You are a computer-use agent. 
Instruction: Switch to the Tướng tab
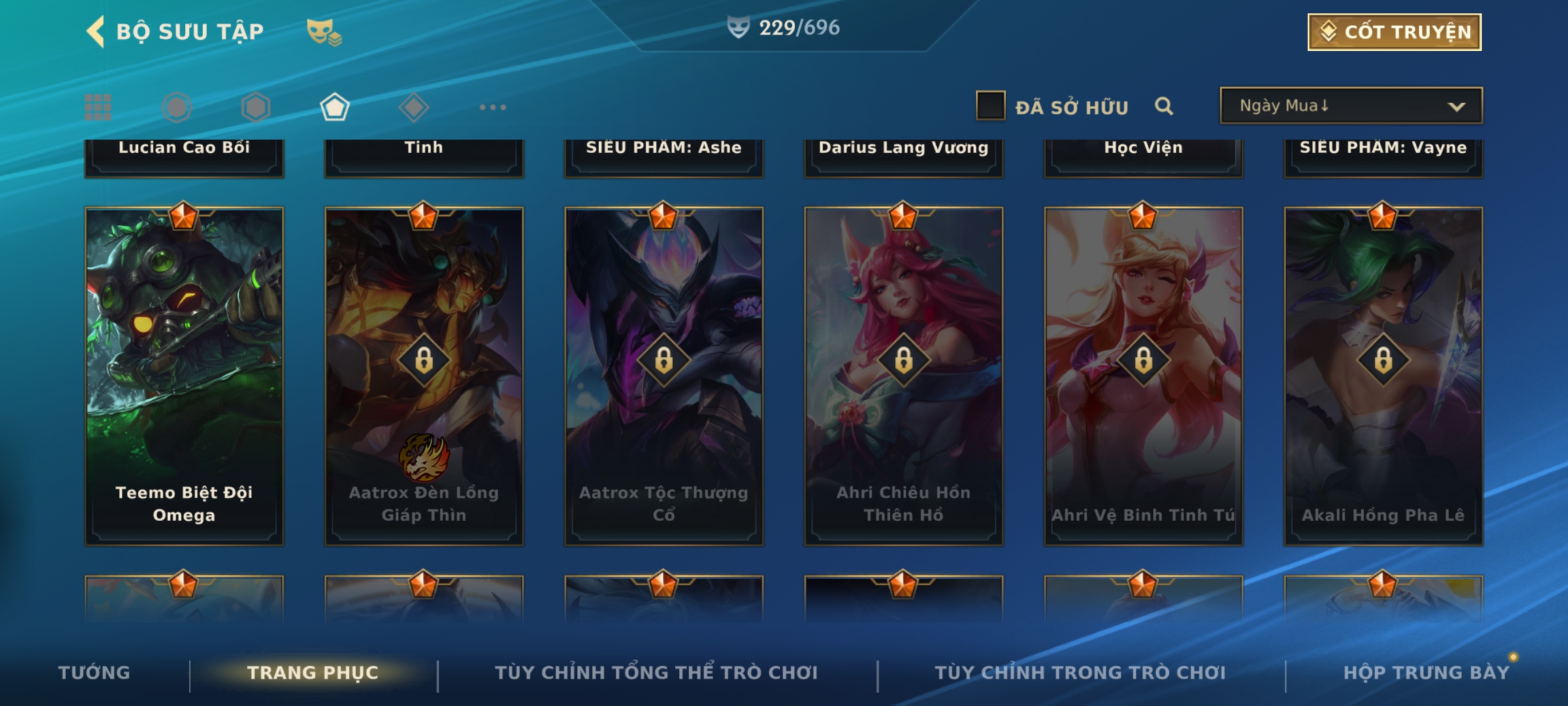click(x=94, y=673)
